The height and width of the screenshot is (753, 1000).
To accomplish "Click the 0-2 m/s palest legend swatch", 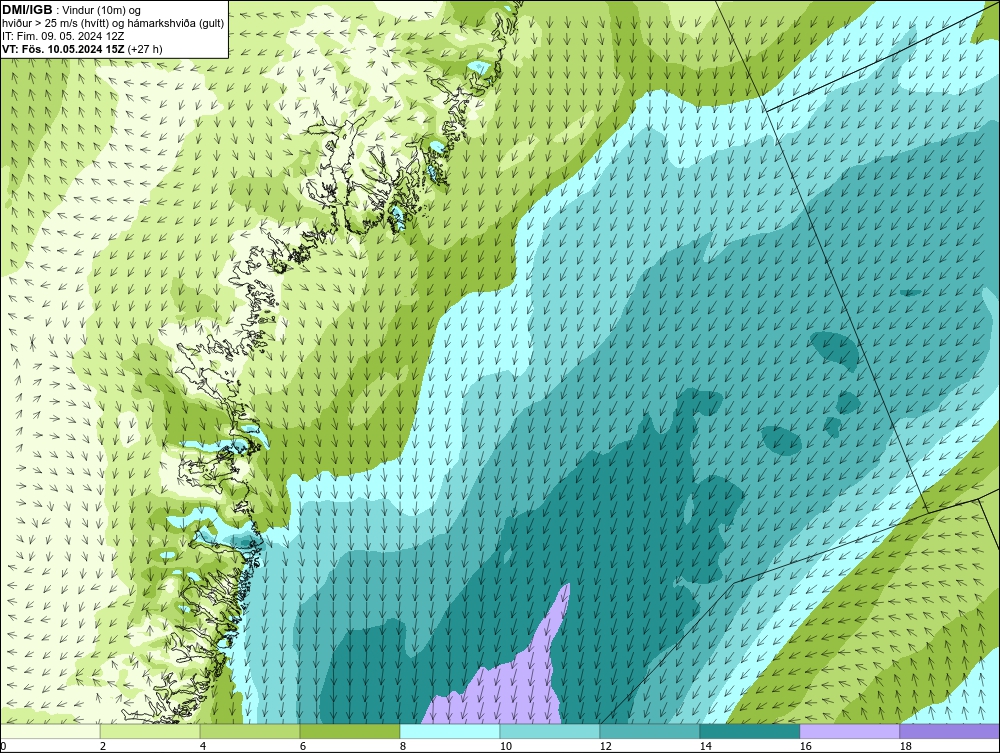I will click(x=50, y=731).
